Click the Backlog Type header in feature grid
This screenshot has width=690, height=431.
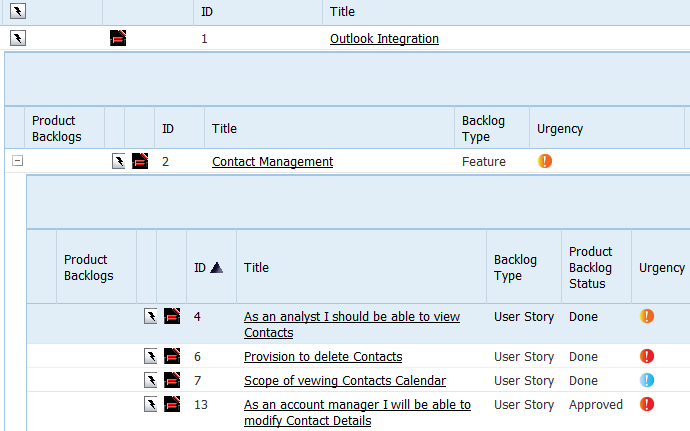click(x=483, y=128)
